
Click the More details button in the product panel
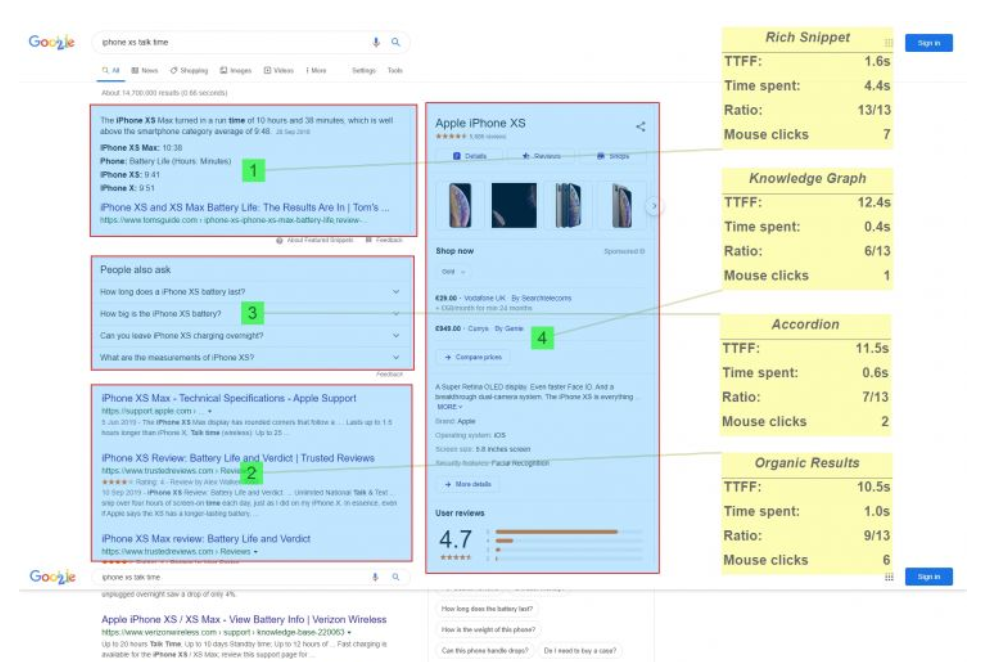tap(468, 484)
